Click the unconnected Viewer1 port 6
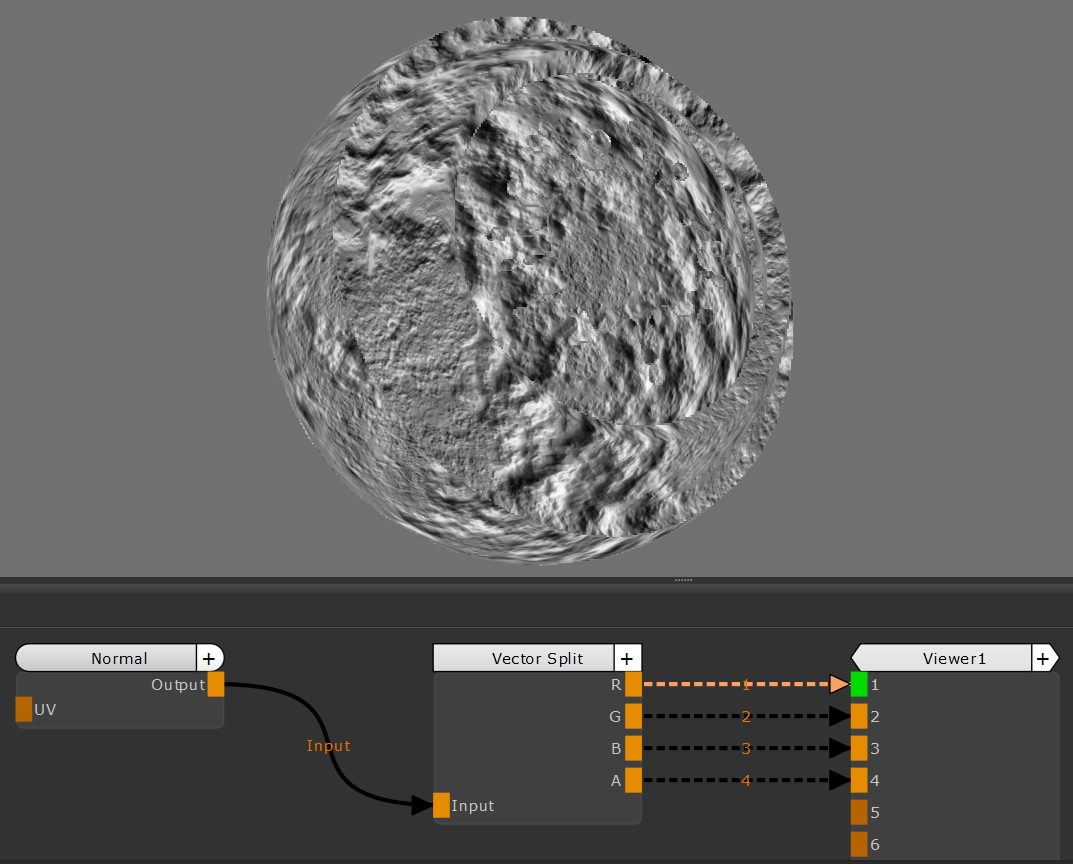 click(859, 844)
